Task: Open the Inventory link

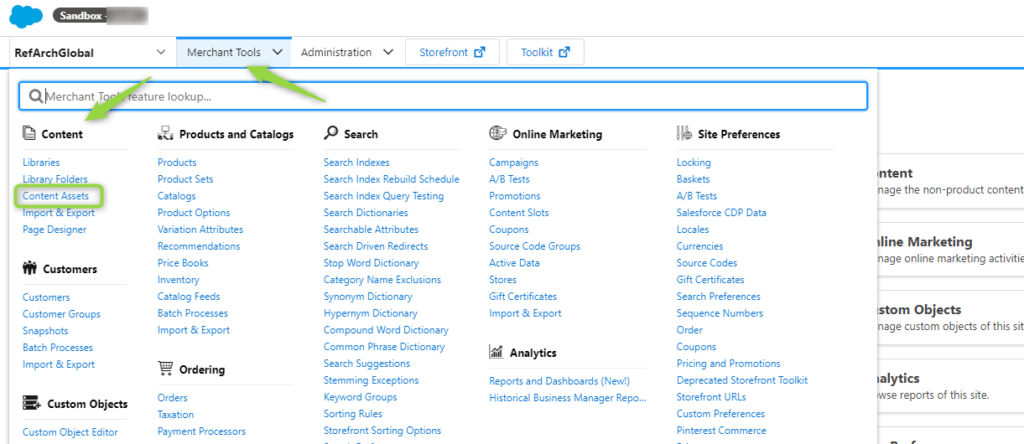Action: [x=178, y=279]
